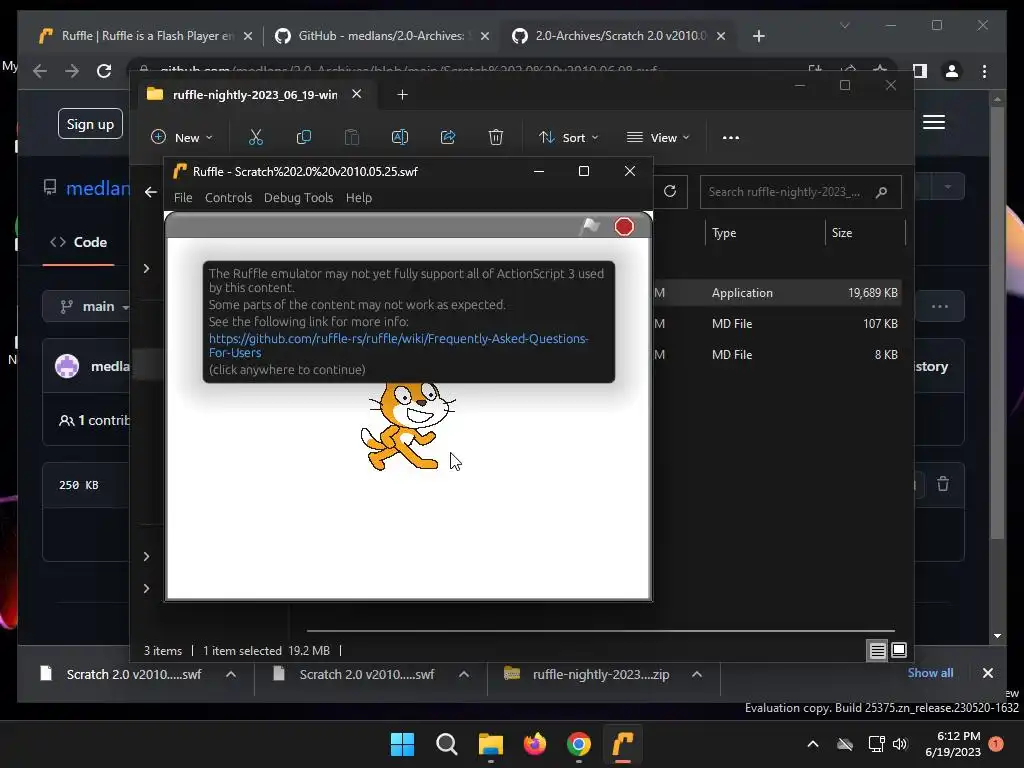This screenshot has width=1024, height=768.
Task: Open a new Chrome tab
Action: pos(758,36)
